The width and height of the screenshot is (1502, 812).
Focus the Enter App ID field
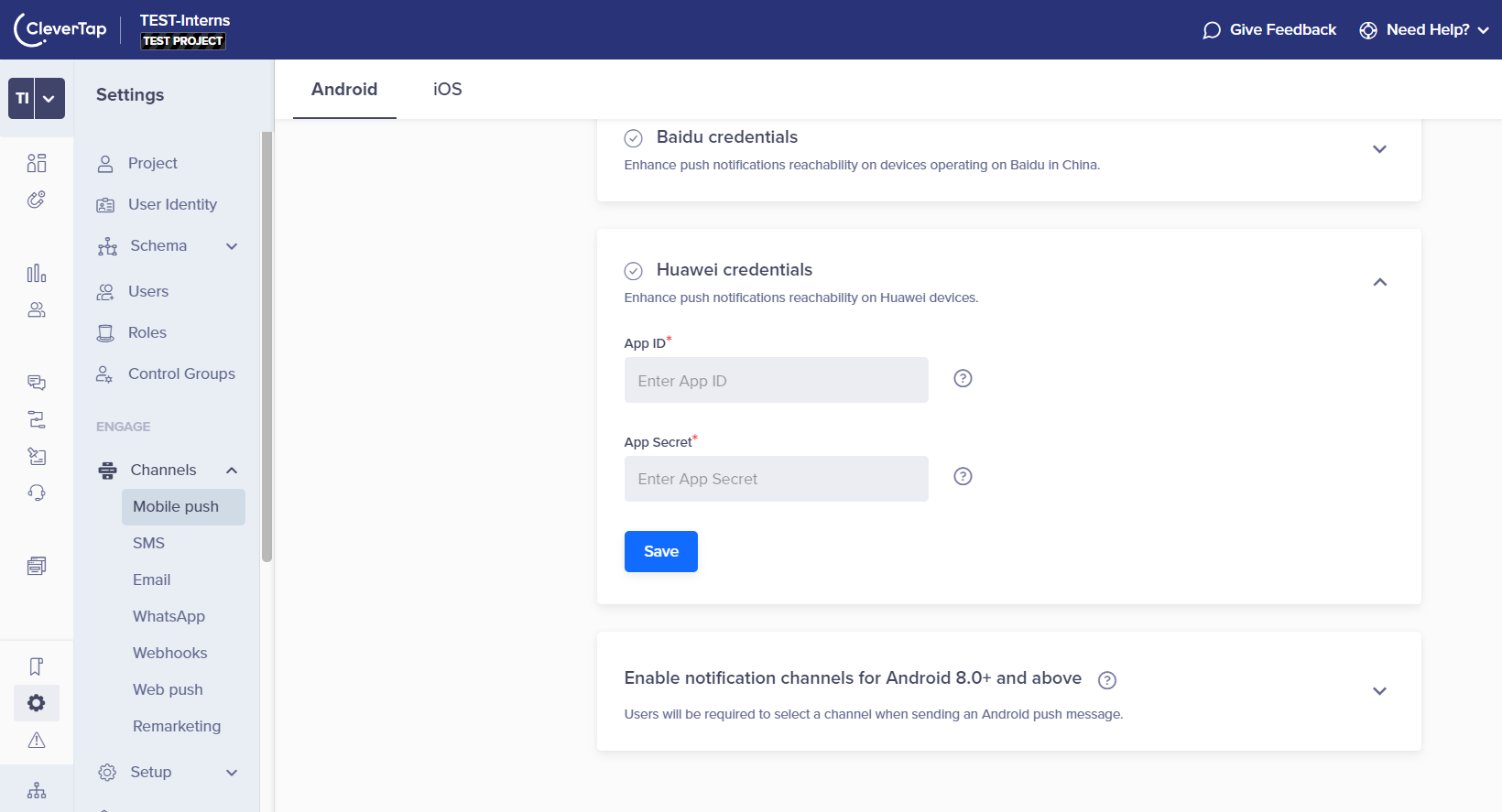coord(777,380)
